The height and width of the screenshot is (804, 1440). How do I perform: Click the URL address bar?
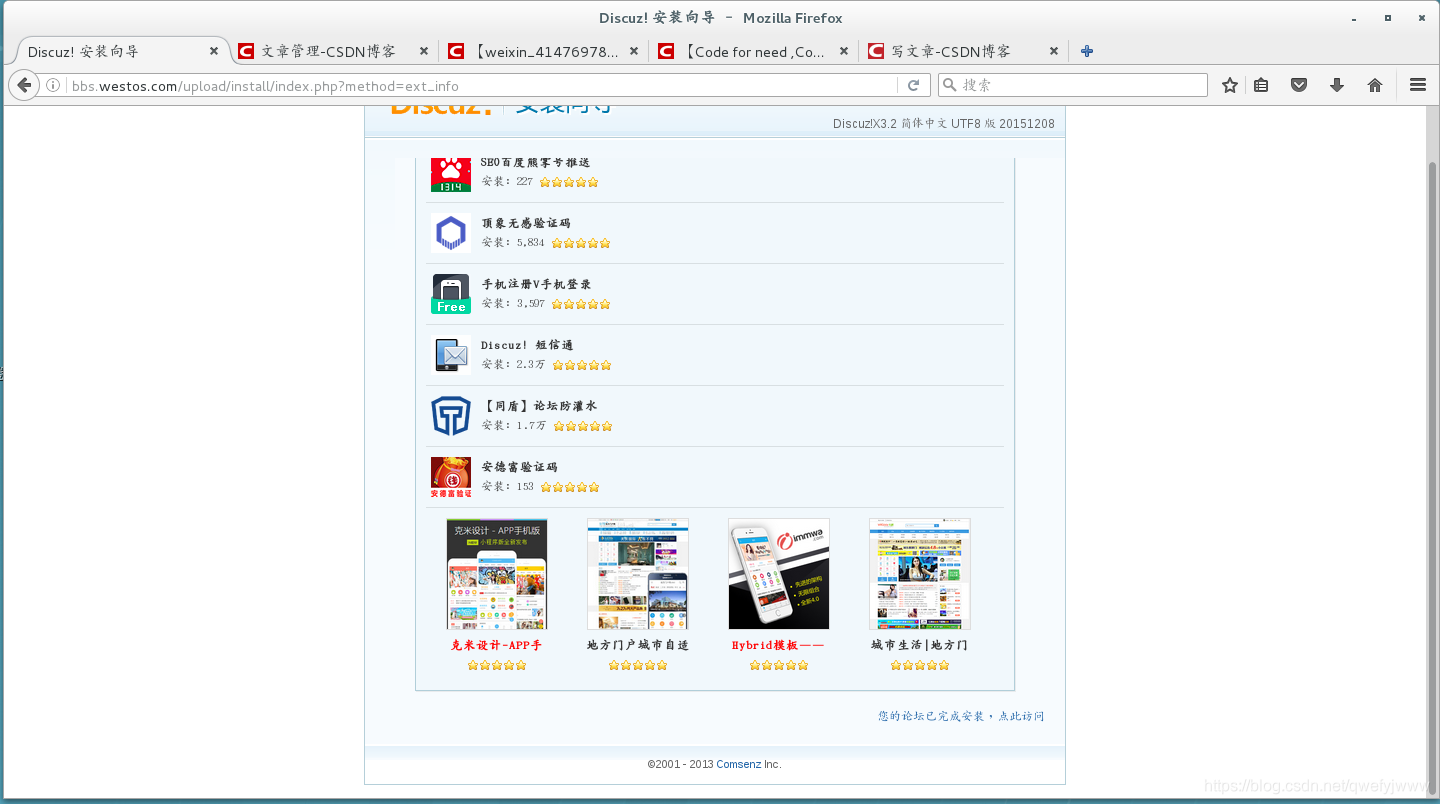(480, 85)
